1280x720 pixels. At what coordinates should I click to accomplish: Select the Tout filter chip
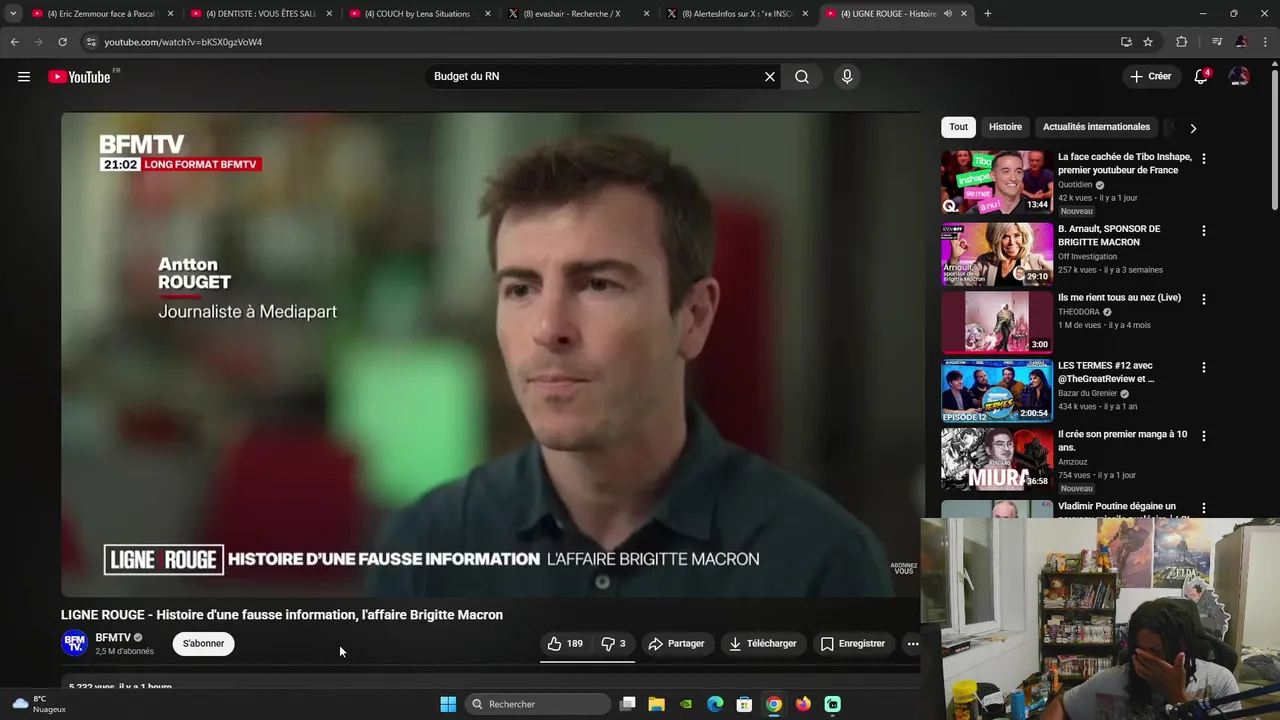click(958, 127)
